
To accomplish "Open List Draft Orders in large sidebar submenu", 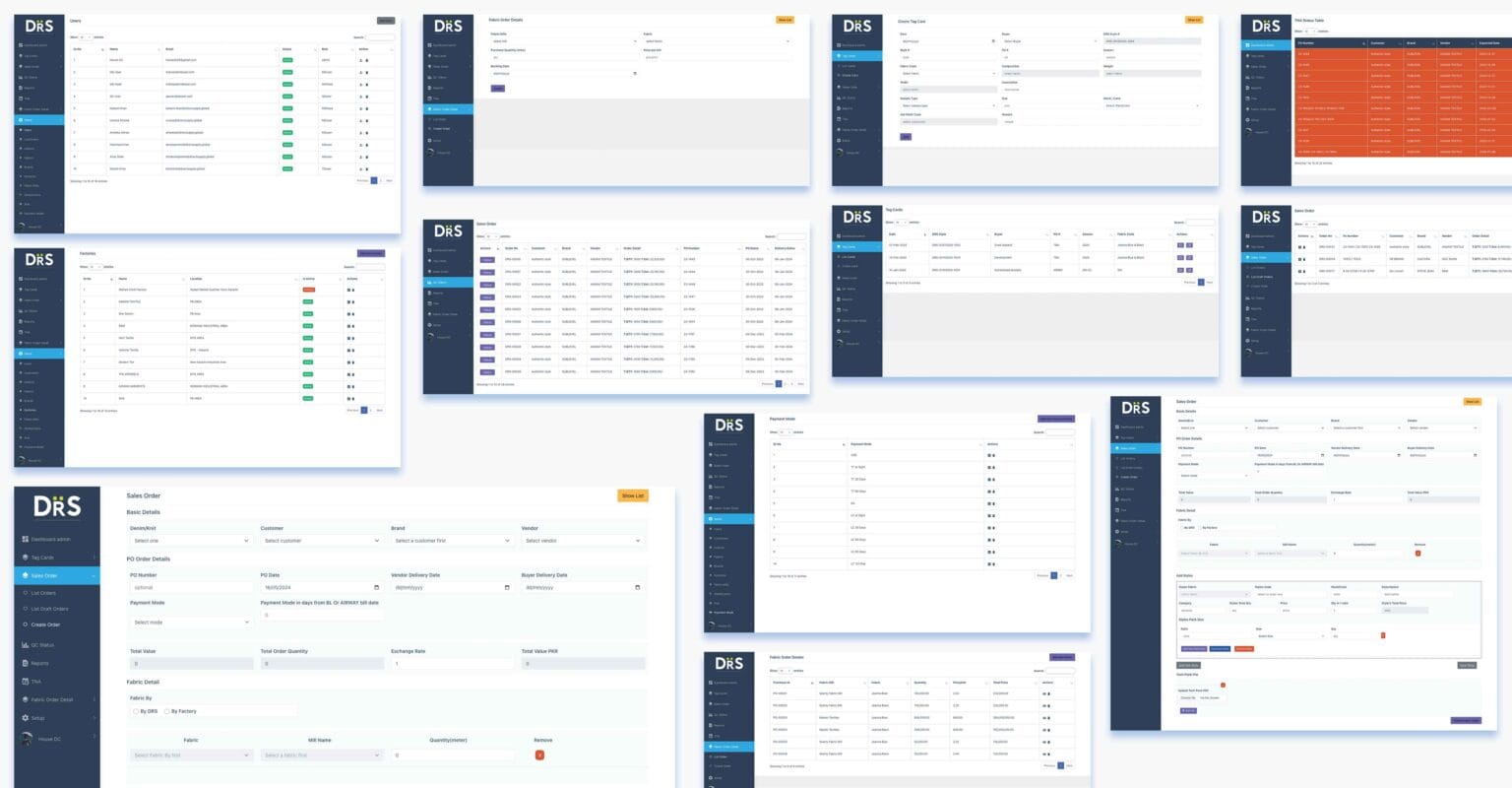I will [49, 609].
